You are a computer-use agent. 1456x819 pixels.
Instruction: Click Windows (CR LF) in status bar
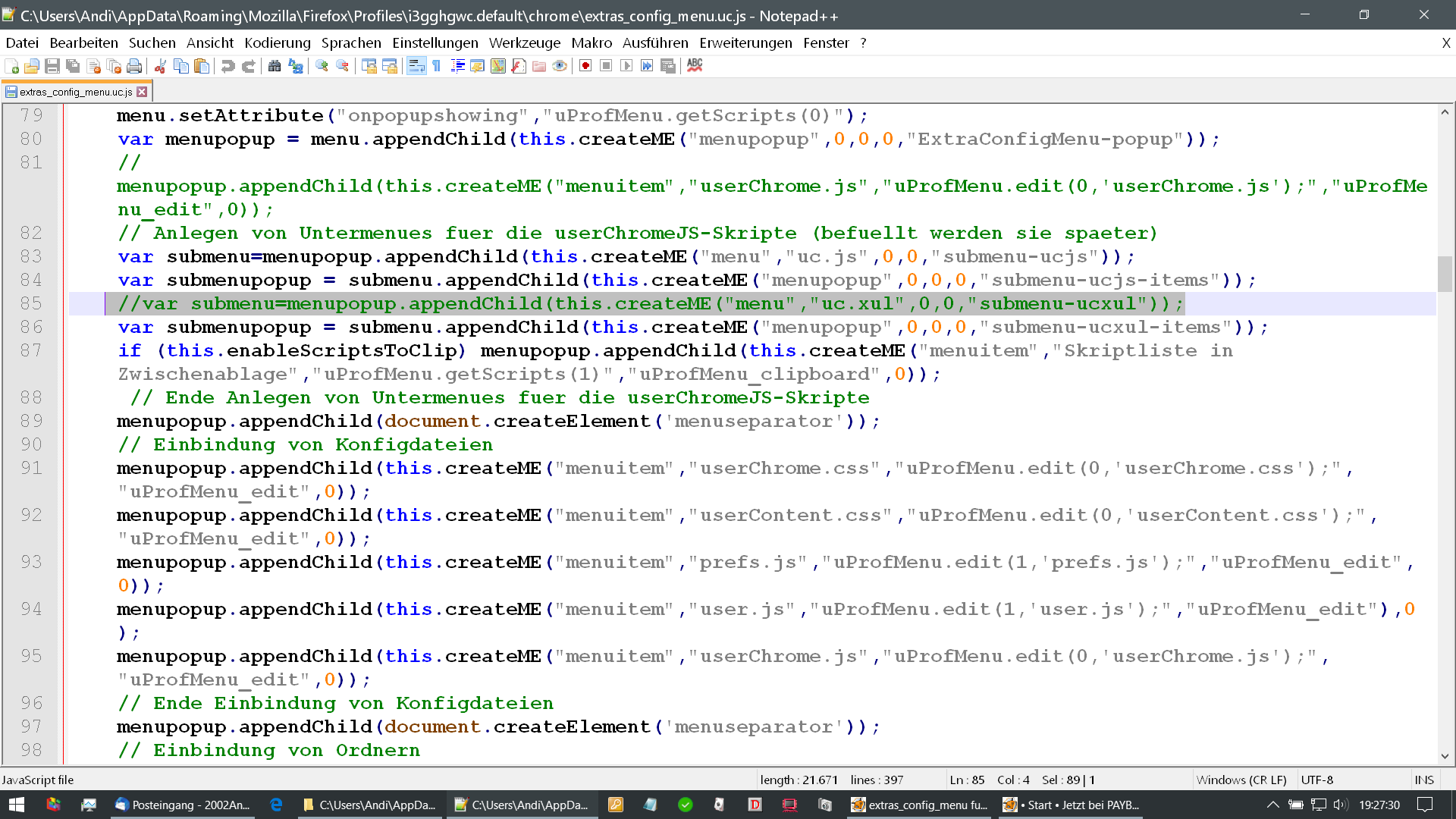point(1241,780)
